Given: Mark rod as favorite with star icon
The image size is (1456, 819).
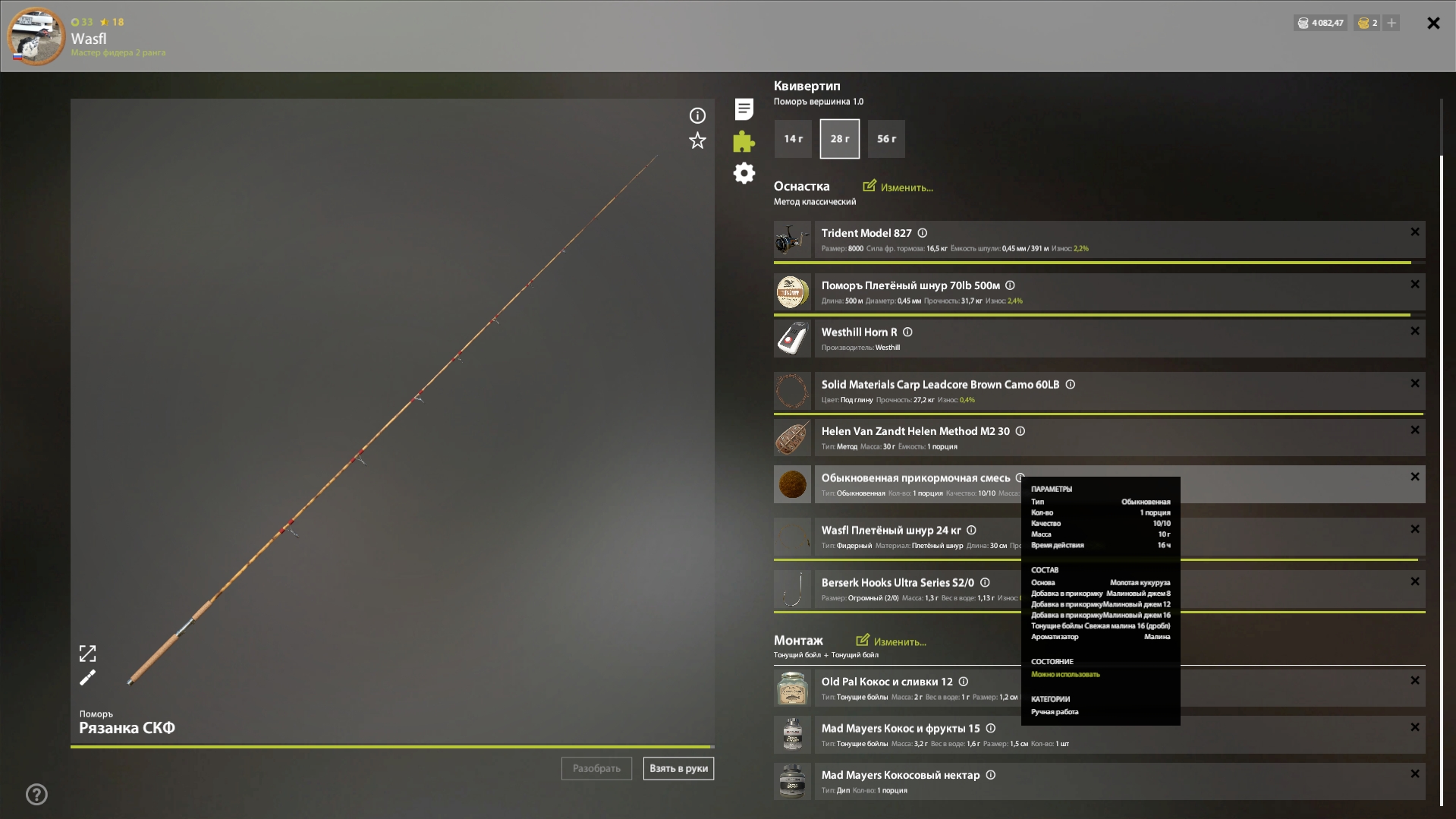Looking at the screenshot, I should pyautogui.click(x=697, y=140).
